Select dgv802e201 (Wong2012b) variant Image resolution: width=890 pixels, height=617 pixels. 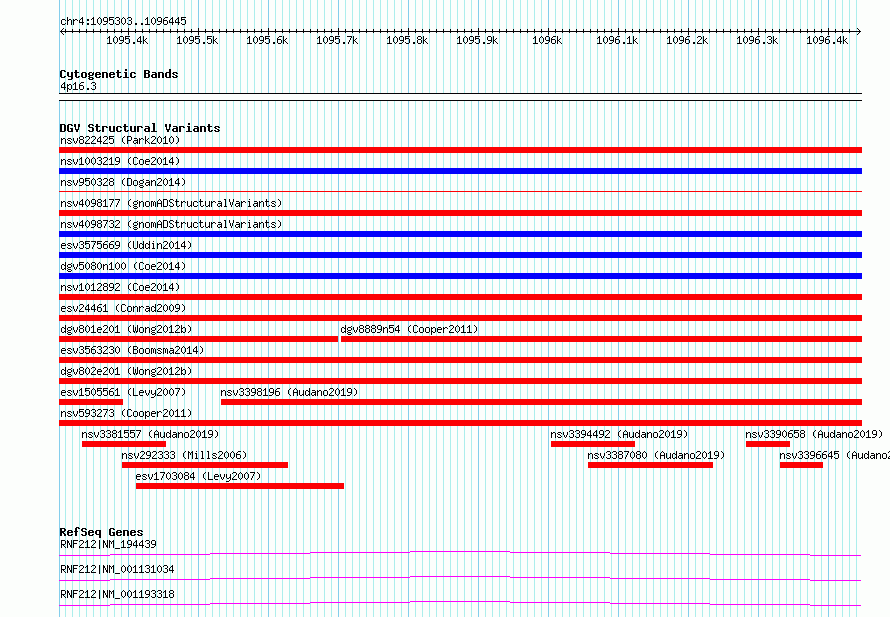(x=126, y=371)
